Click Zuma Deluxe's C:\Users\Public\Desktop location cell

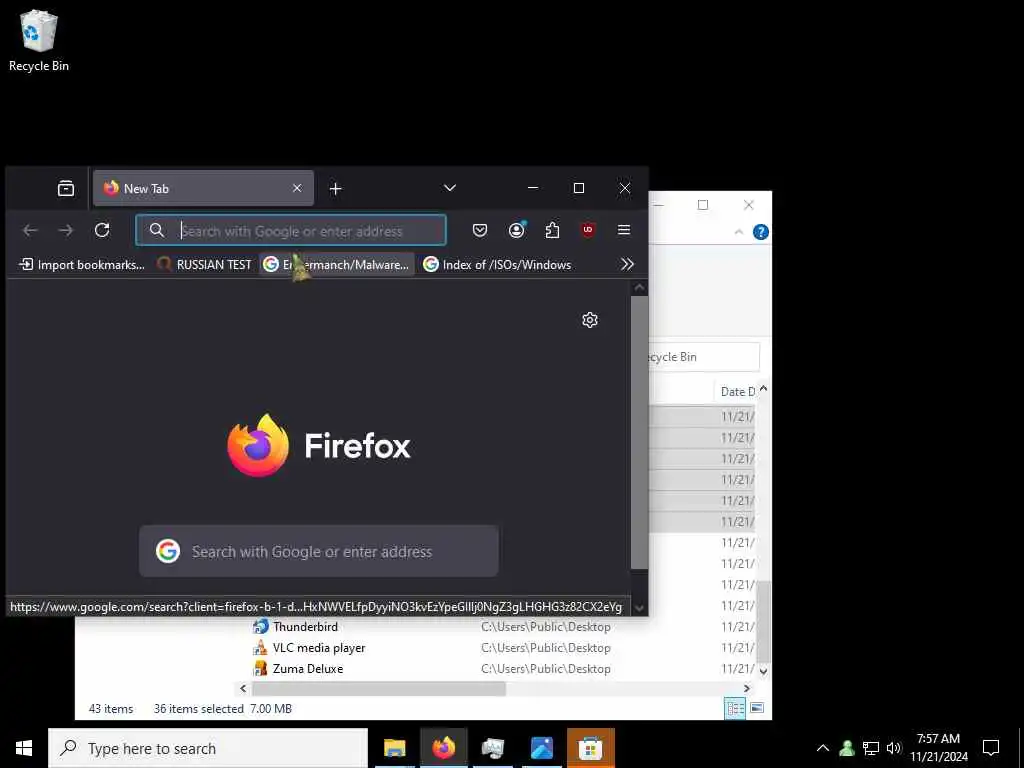546,669
